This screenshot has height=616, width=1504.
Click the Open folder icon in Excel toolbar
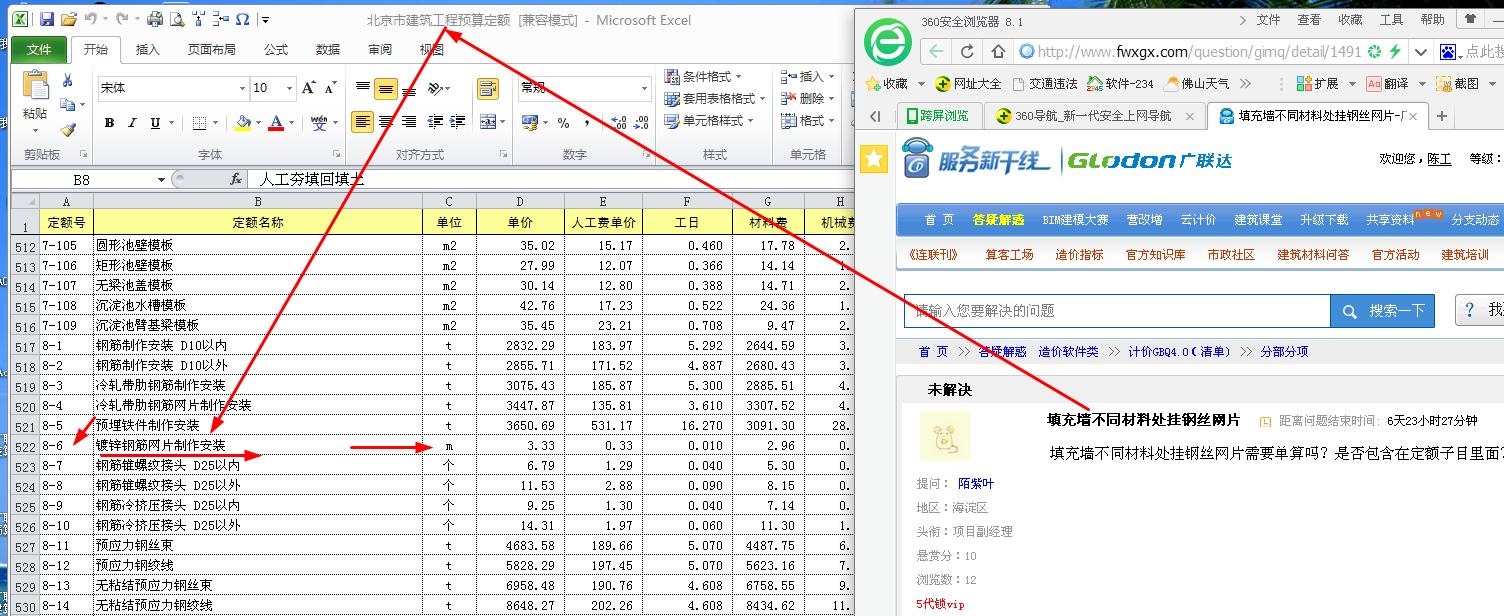(68, 19)
